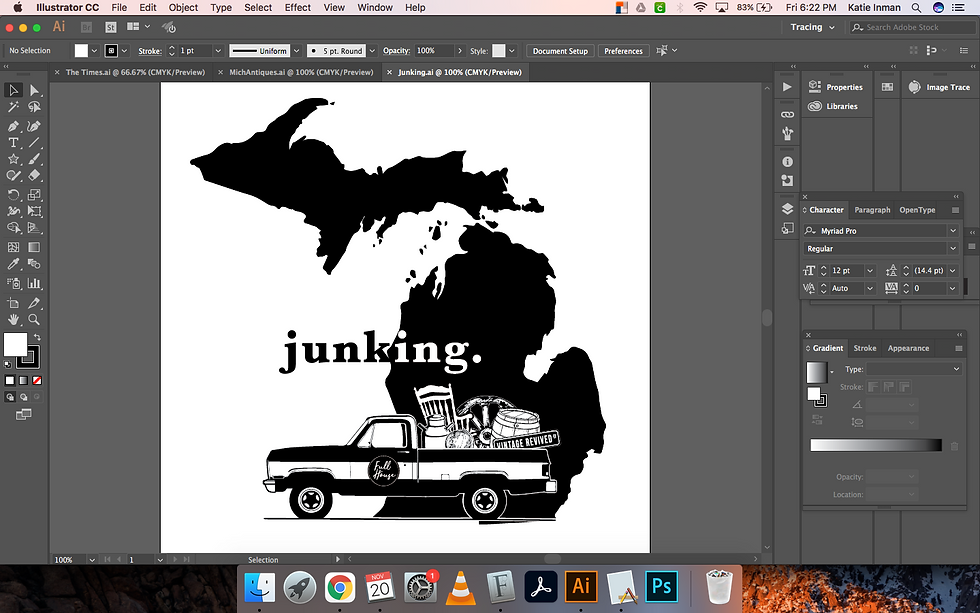The height and width of the screenshot is (613, 980).
Task: Expand the Gradient Type dropdown
Action: click(914, 369)
